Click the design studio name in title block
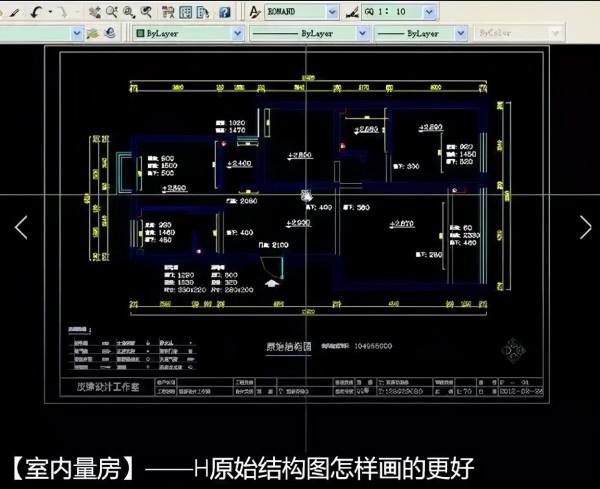600x489 pixels. pyautogui.click(x=108, y=387)
